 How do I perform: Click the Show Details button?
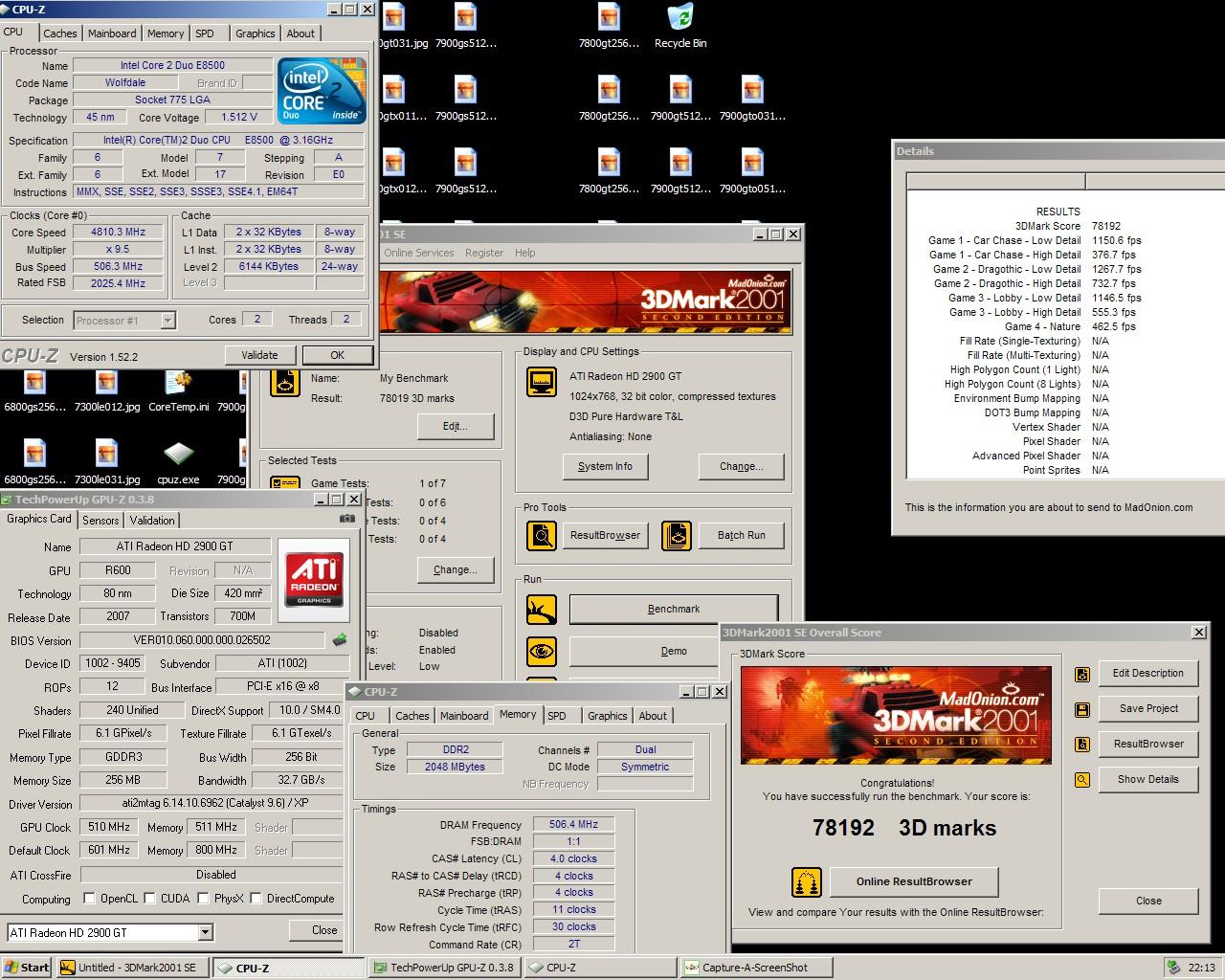[1148, 779]
